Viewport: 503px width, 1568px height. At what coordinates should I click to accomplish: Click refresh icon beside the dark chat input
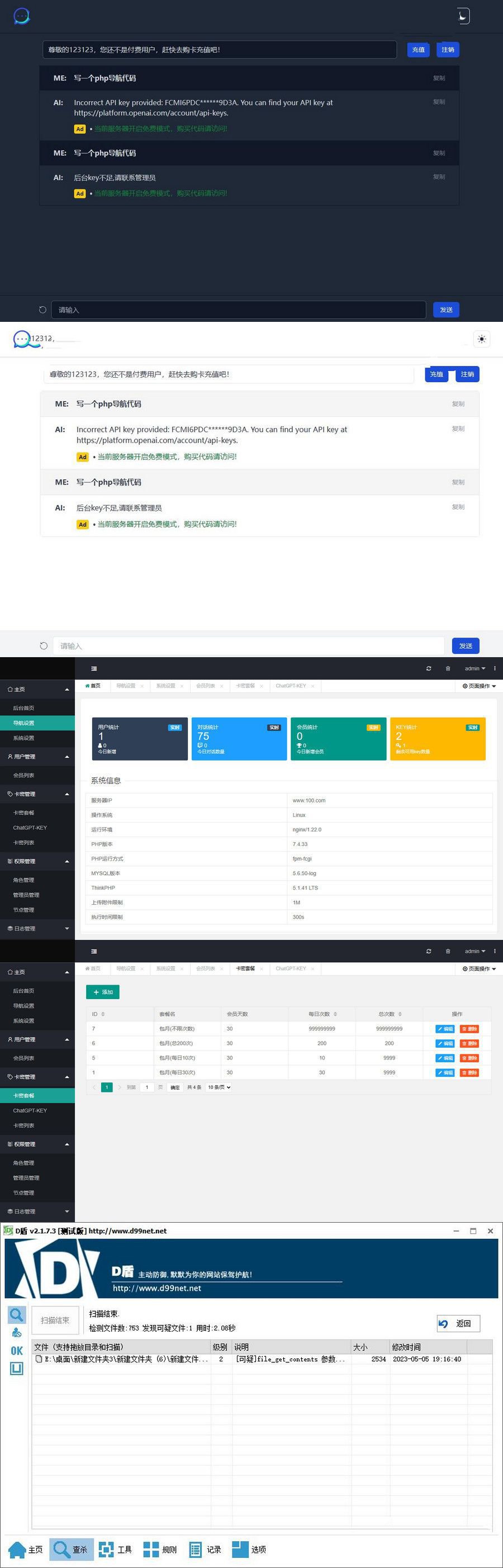42,310
